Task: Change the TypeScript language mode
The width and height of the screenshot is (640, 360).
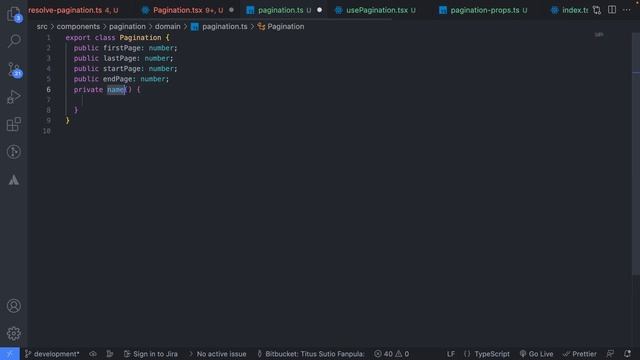Action: tap(487, 354)
